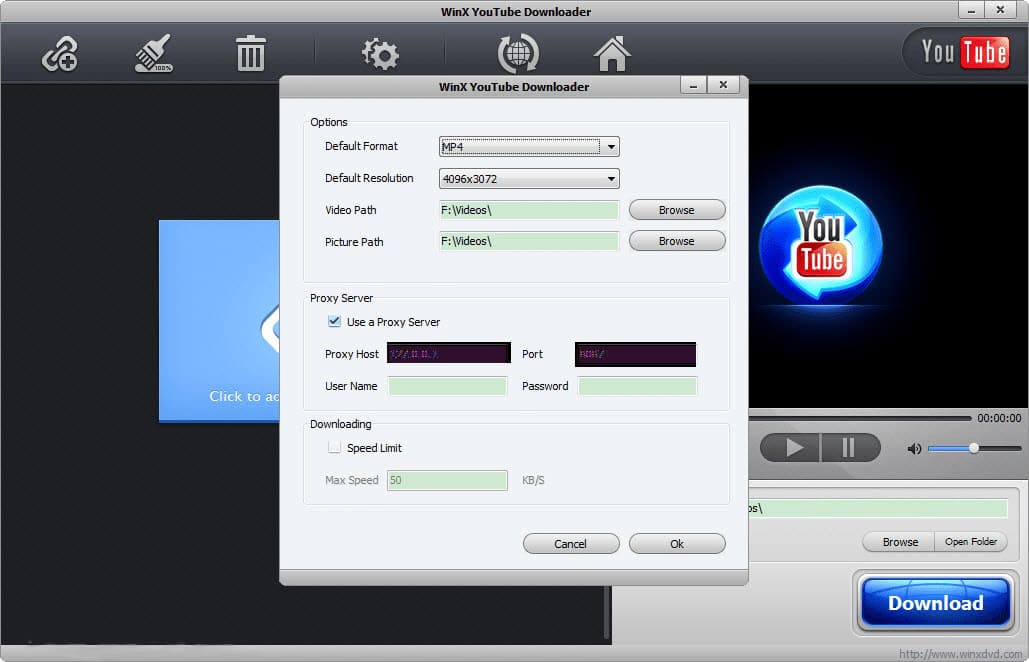Click the Delete trash can icon
Image resolution: width=1029 pixels, height=662 pixels.
tap(250, 54)
